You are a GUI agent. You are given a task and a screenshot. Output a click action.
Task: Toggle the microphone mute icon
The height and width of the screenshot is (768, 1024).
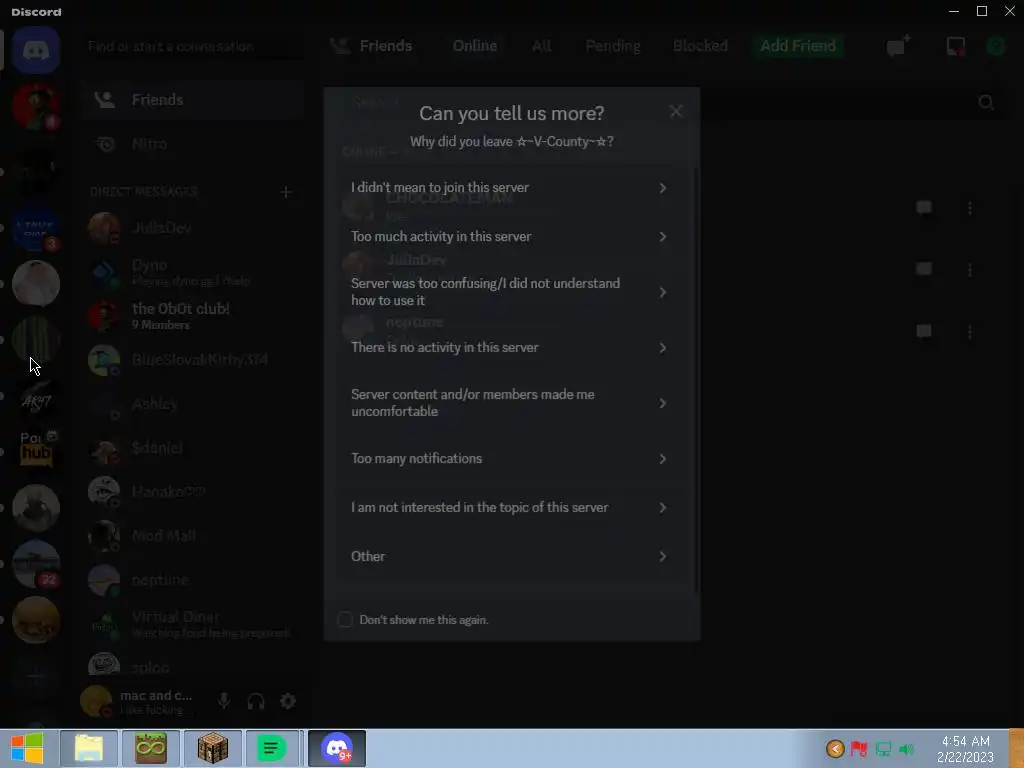(x=223, y=701)
